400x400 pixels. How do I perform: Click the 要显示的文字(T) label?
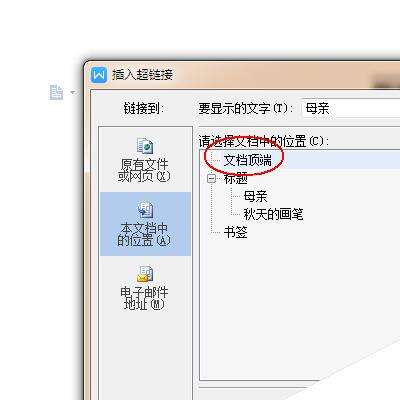(x=246, y=108)
